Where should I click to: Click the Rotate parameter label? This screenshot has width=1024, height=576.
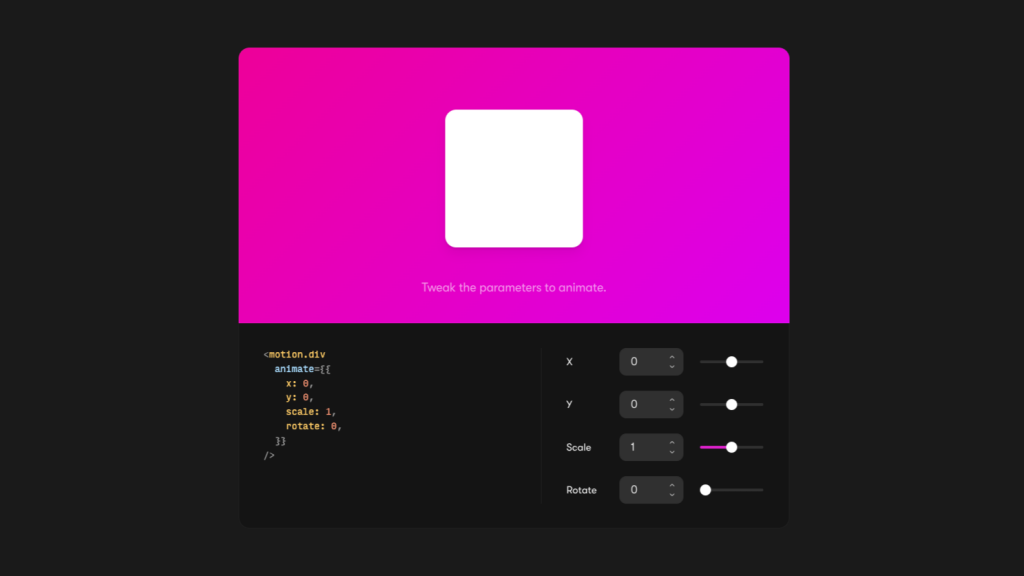coord(580,490)
